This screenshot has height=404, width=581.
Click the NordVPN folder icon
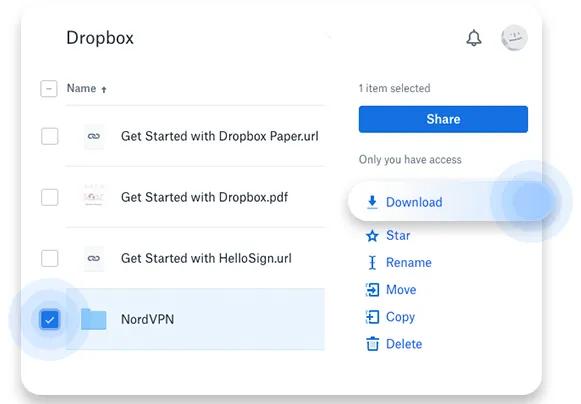[x=94, y=319]
